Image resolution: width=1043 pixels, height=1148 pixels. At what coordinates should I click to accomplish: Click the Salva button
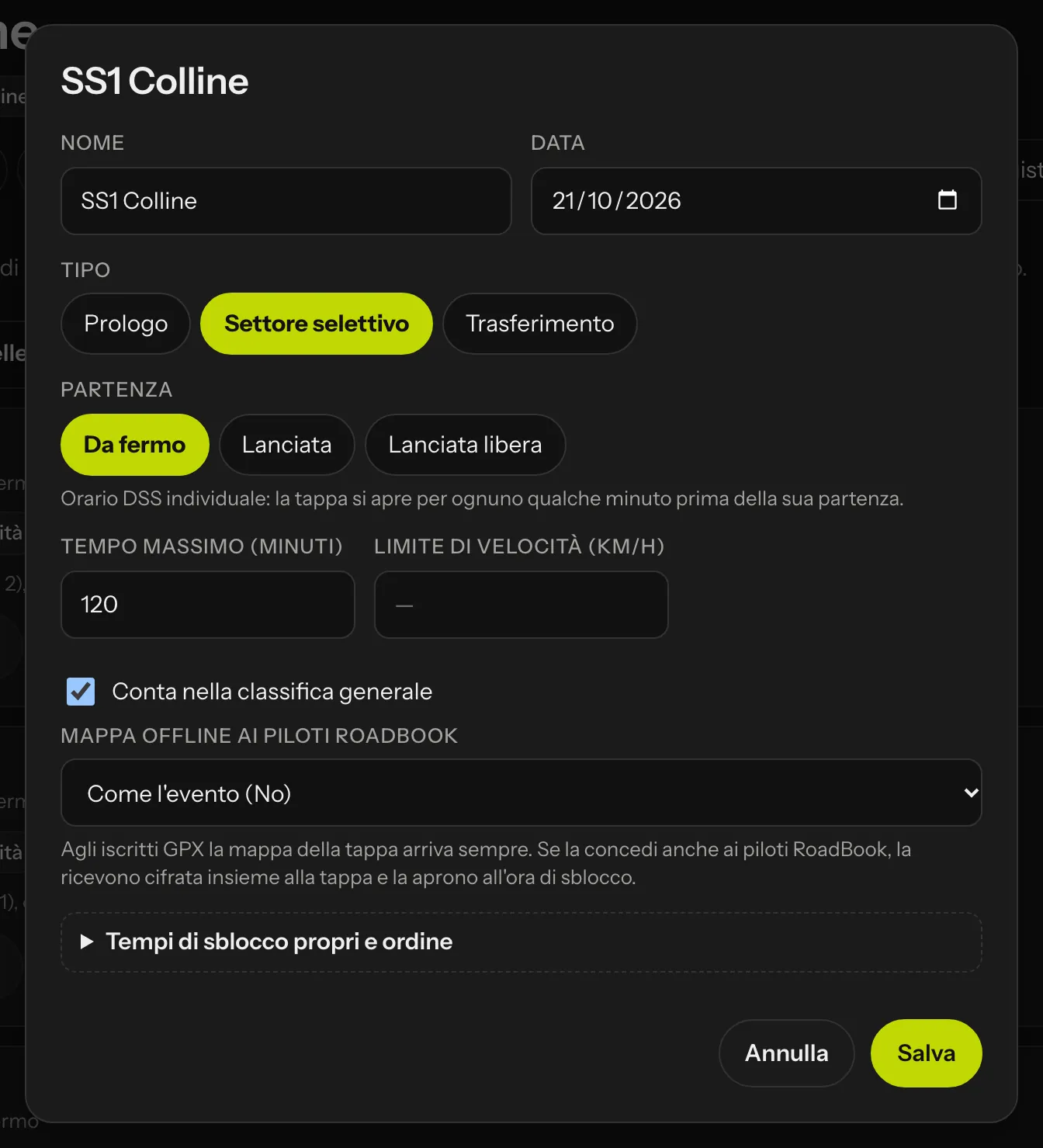927,1053
